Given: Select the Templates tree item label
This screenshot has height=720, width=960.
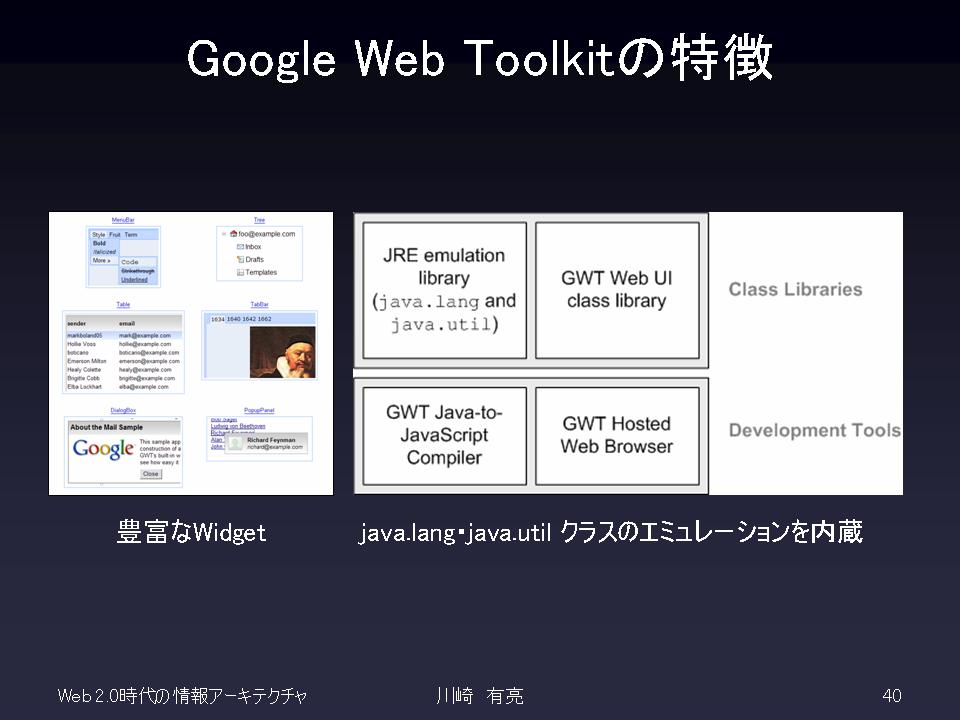Looking at the screenshot, I should (261, 272).
